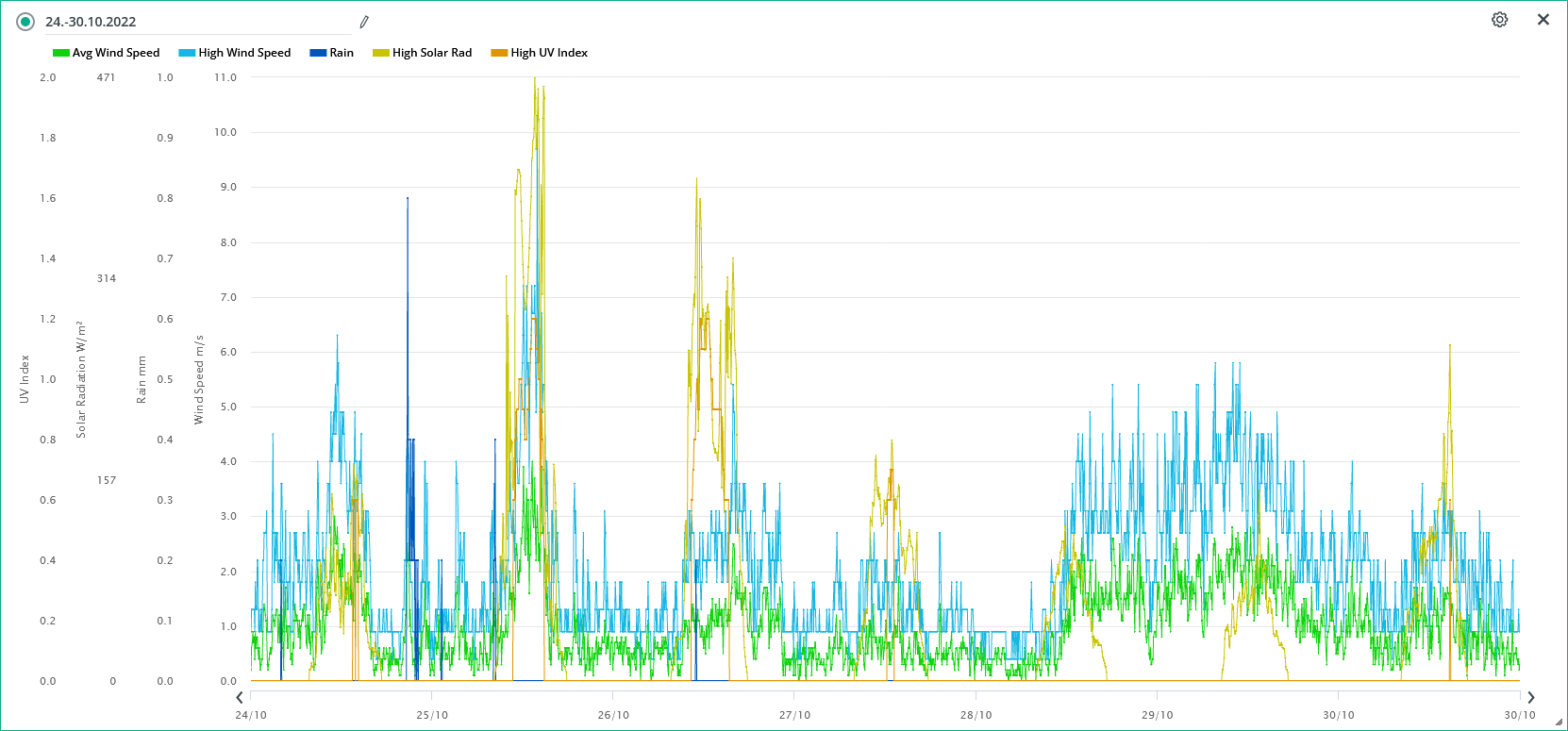Image resolution: width=1568 pixels, height=731 pixels.
Task: Click the 25/10 date axis label
Action: [x=432, y=715]
